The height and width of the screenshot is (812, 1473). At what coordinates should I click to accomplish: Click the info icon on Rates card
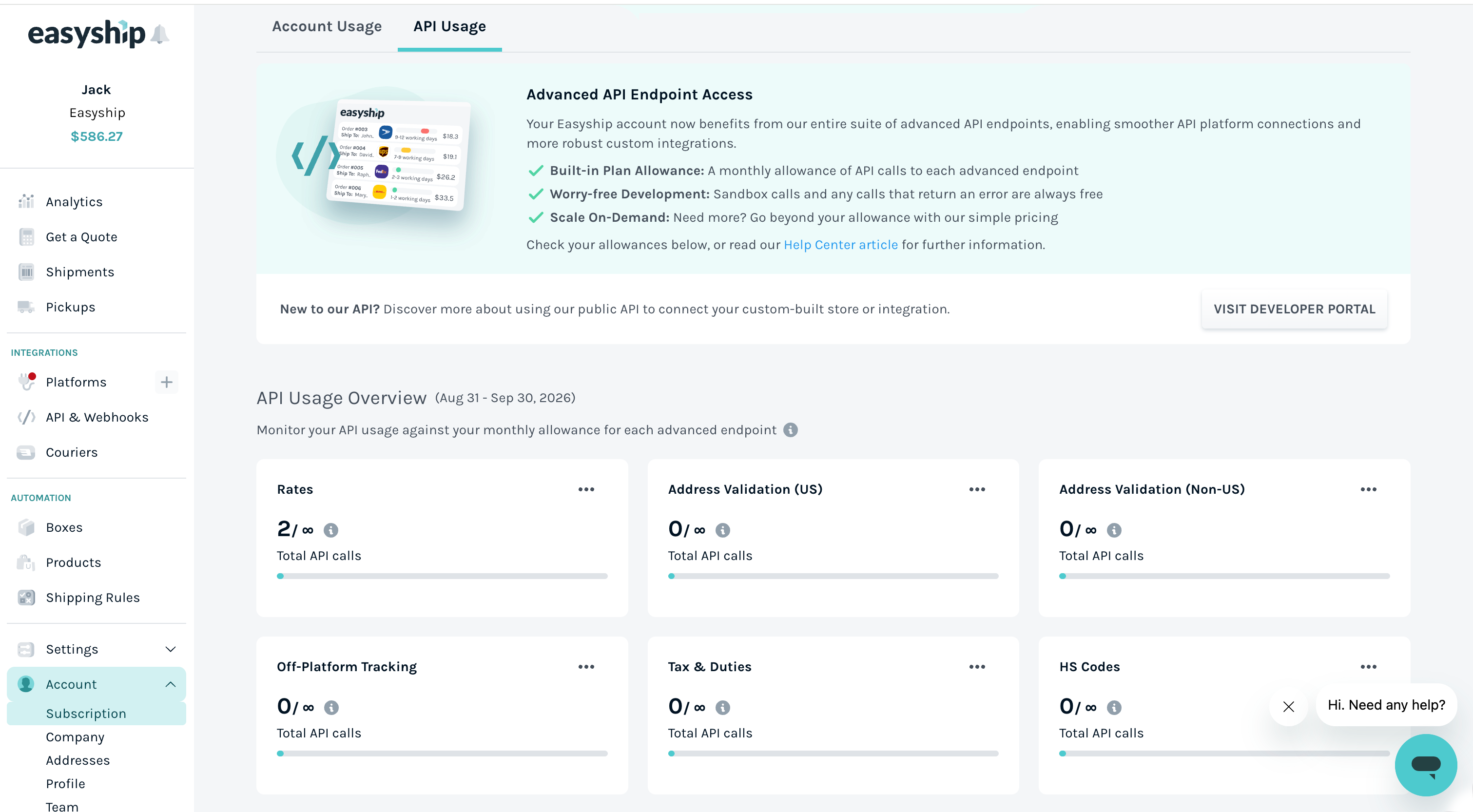coord(331,531)
